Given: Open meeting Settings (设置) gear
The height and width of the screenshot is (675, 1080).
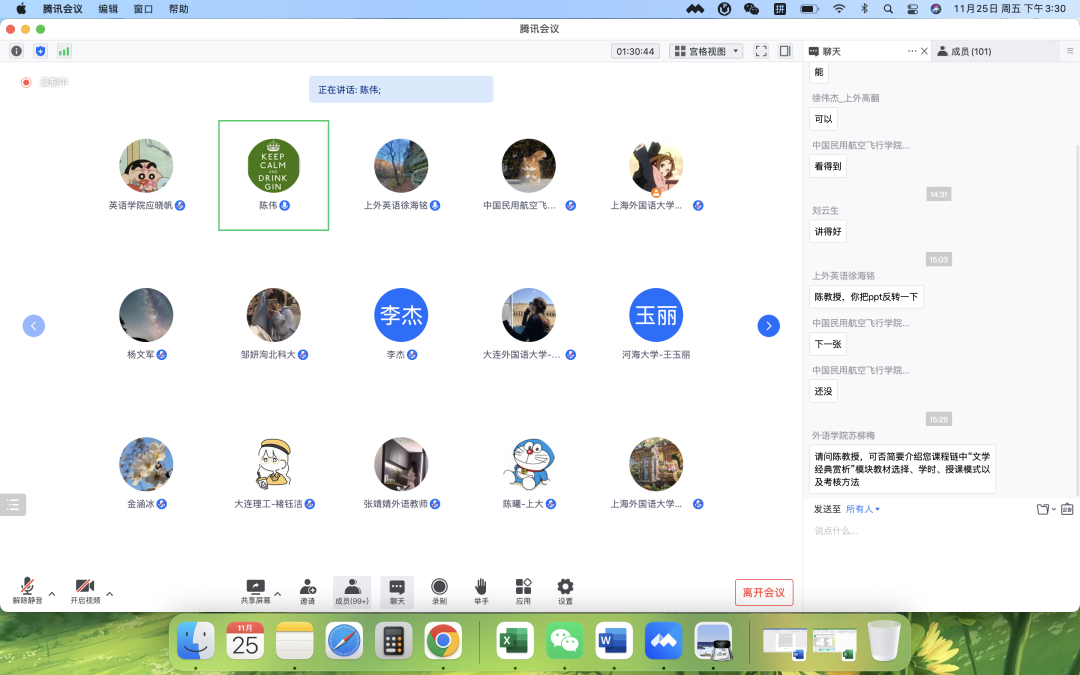Looking at the screenshot, I should pyautogui.click(x=565, y=588).
